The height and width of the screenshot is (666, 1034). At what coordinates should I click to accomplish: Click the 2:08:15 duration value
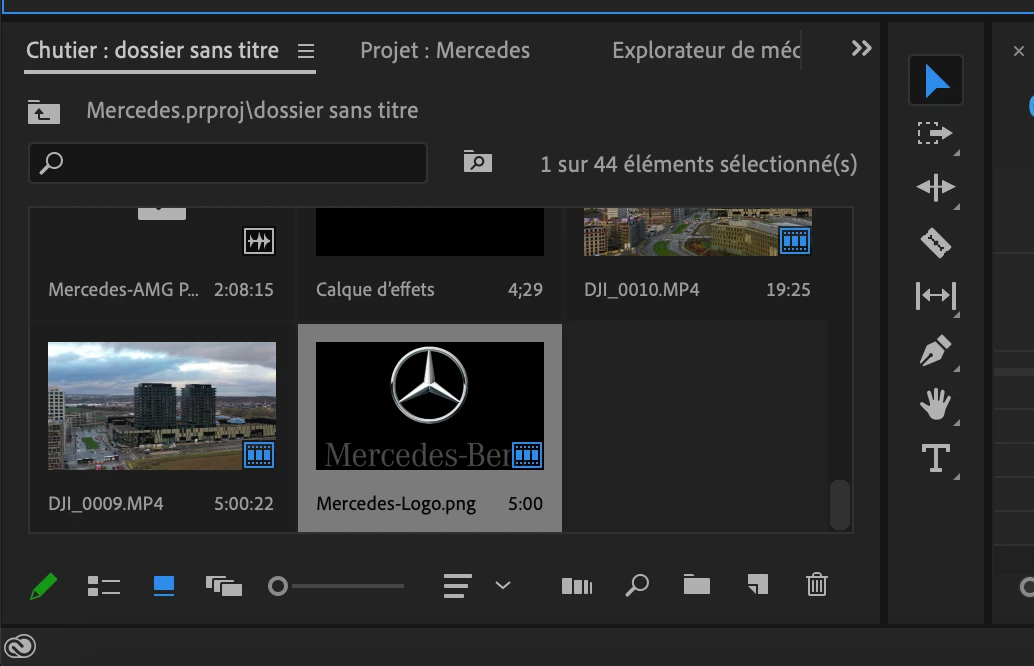pos(243,289)
